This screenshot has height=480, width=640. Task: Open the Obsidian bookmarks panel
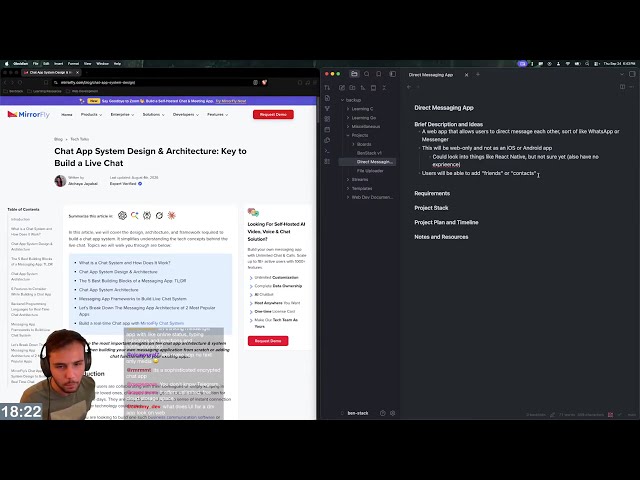click(379, 74)
